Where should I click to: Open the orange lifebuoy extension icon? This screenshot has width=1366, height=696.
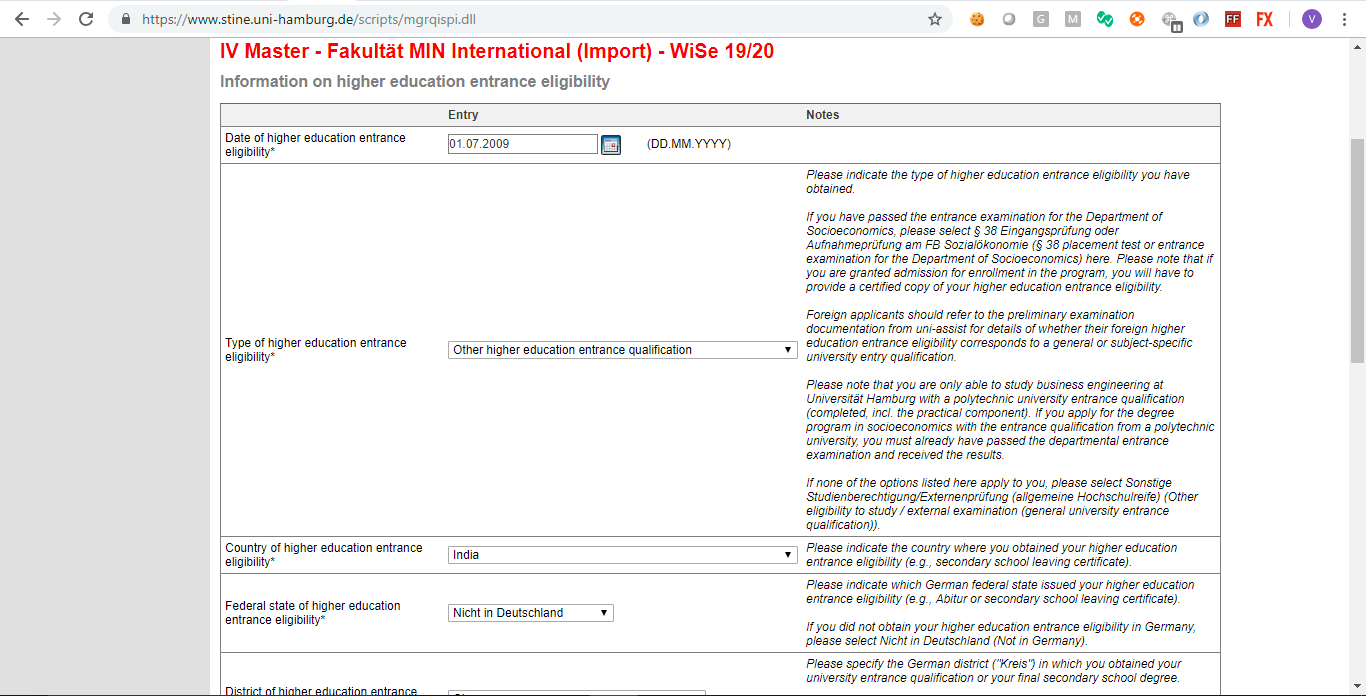tap(1137, 19)
